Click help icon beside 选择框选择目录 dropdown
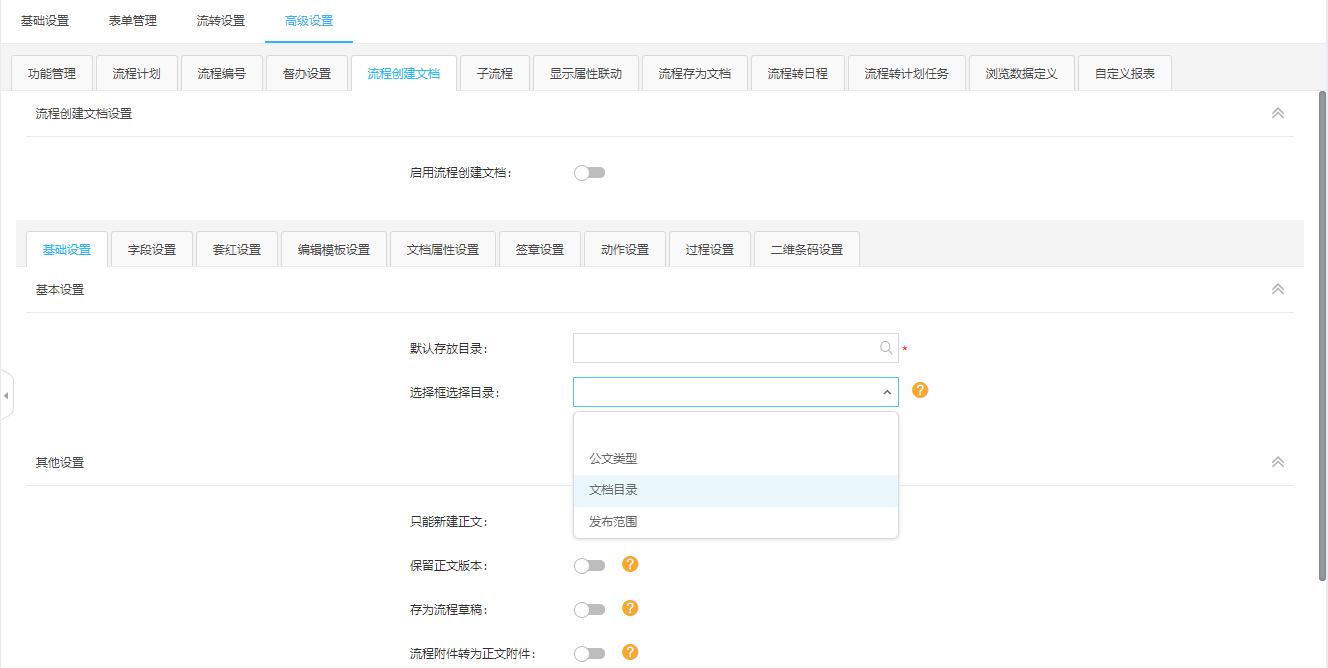1328x668 pixels. click(x=920, y=390)
